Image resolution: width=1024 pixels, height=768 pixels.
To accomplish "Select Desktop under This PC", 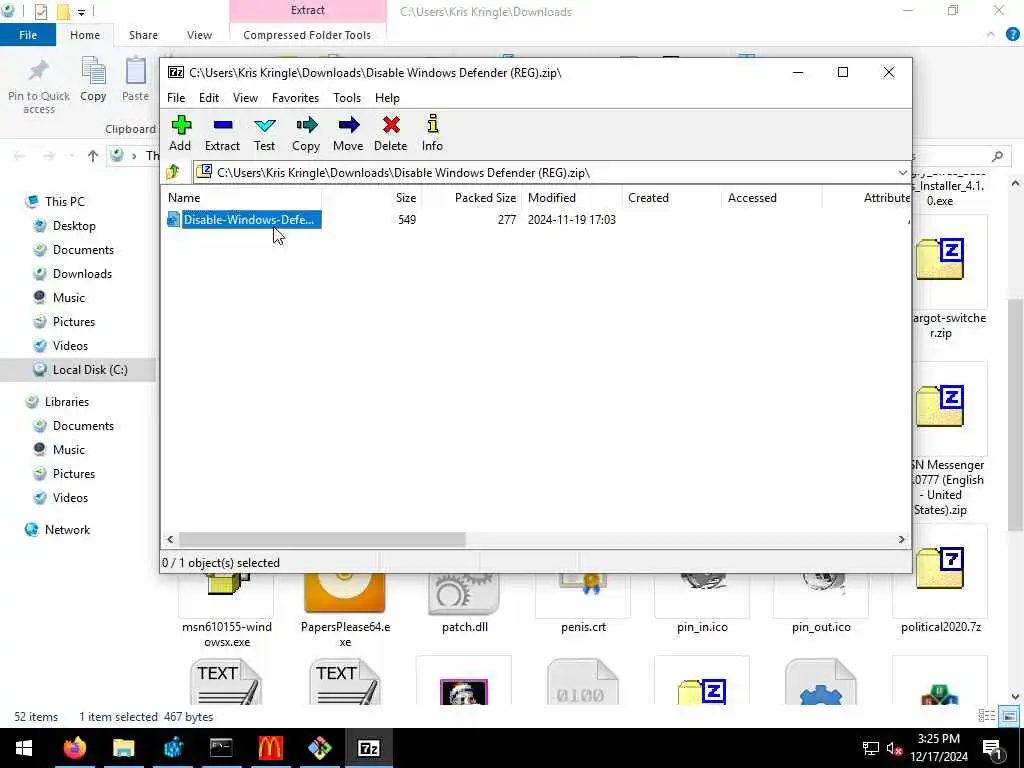I will point(74,226).
